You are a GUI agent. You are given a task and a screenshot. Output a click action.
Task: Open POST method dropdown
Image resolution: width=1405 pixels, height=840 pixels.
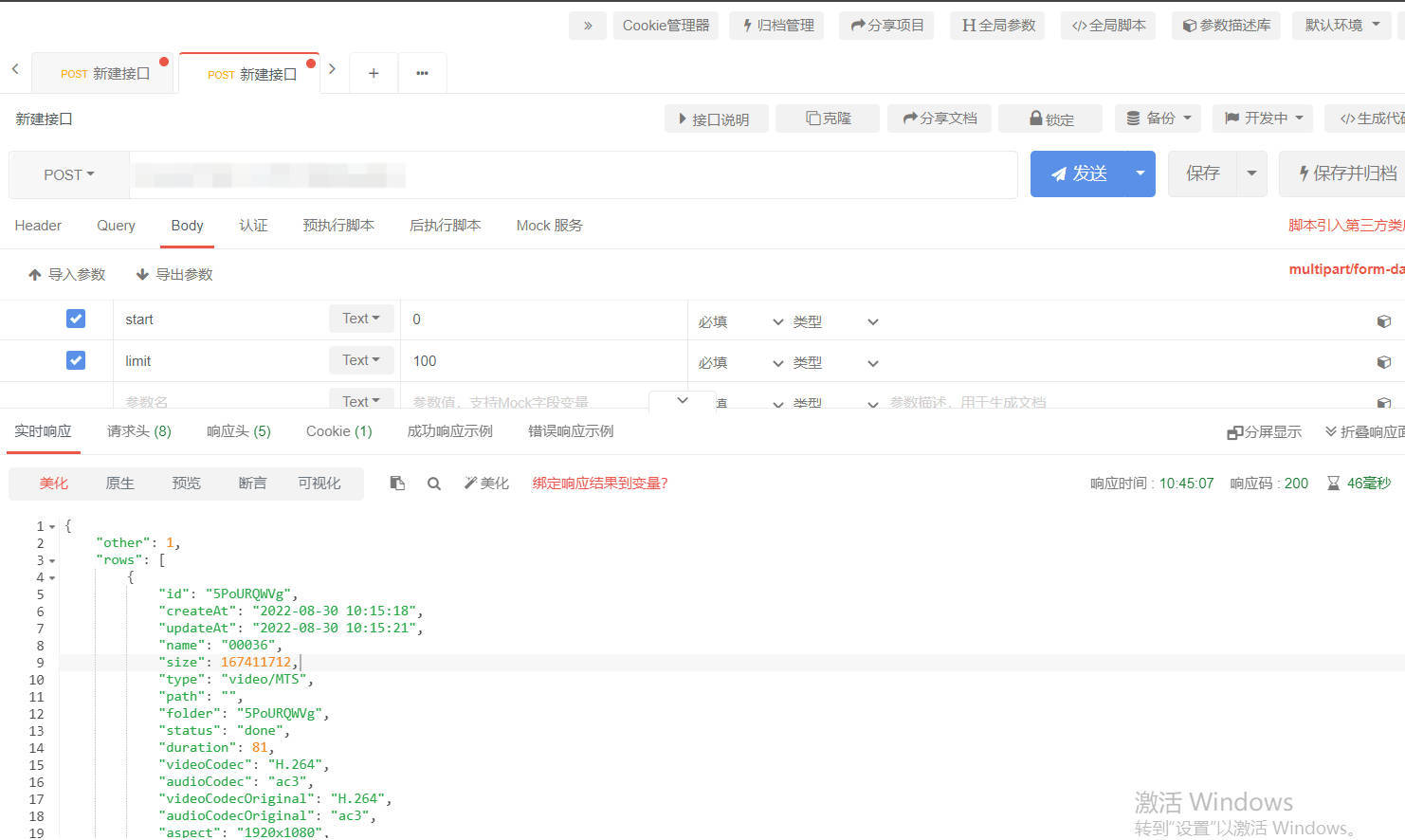point(69,174)
